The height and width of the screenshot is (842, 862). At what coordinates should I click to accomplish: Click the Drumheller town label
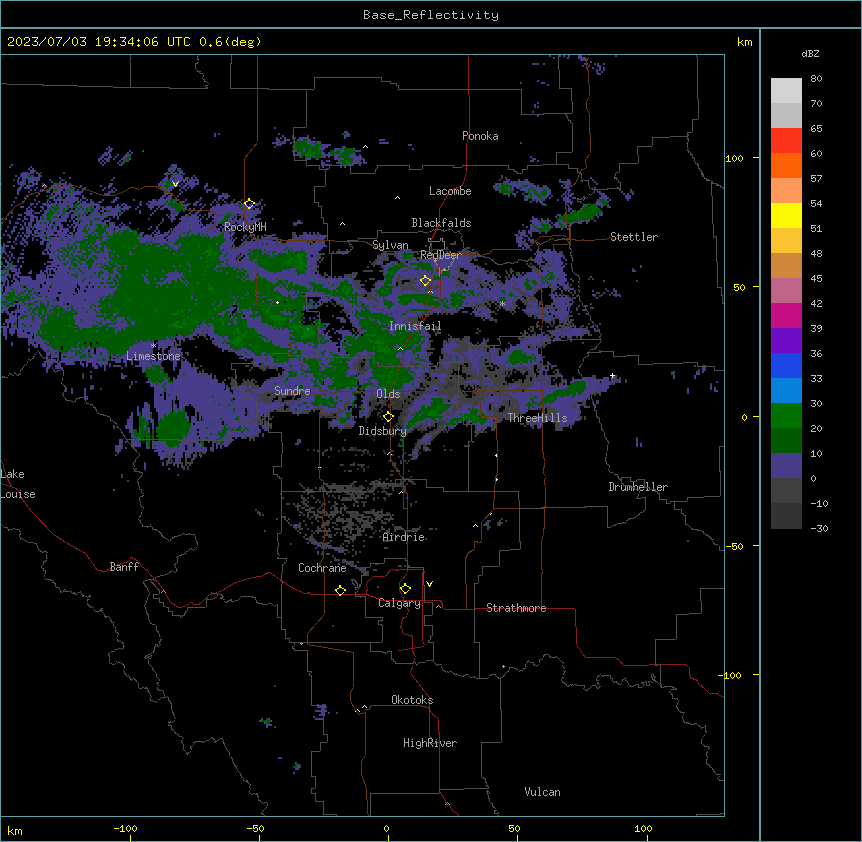point(638,487)
